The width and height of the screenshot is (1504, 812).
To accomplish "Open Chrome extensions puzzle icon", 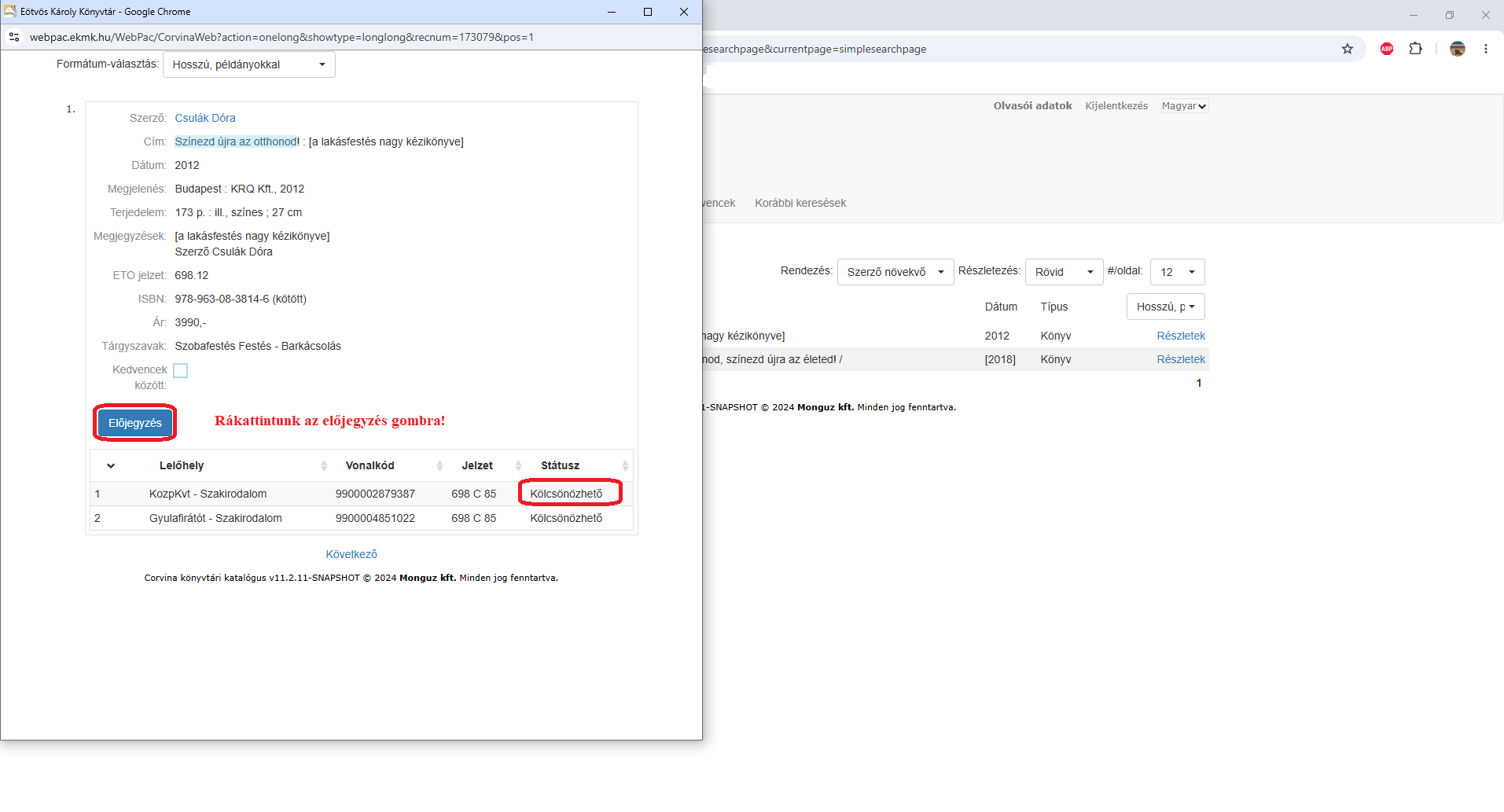I will (x=1416, y=49).
